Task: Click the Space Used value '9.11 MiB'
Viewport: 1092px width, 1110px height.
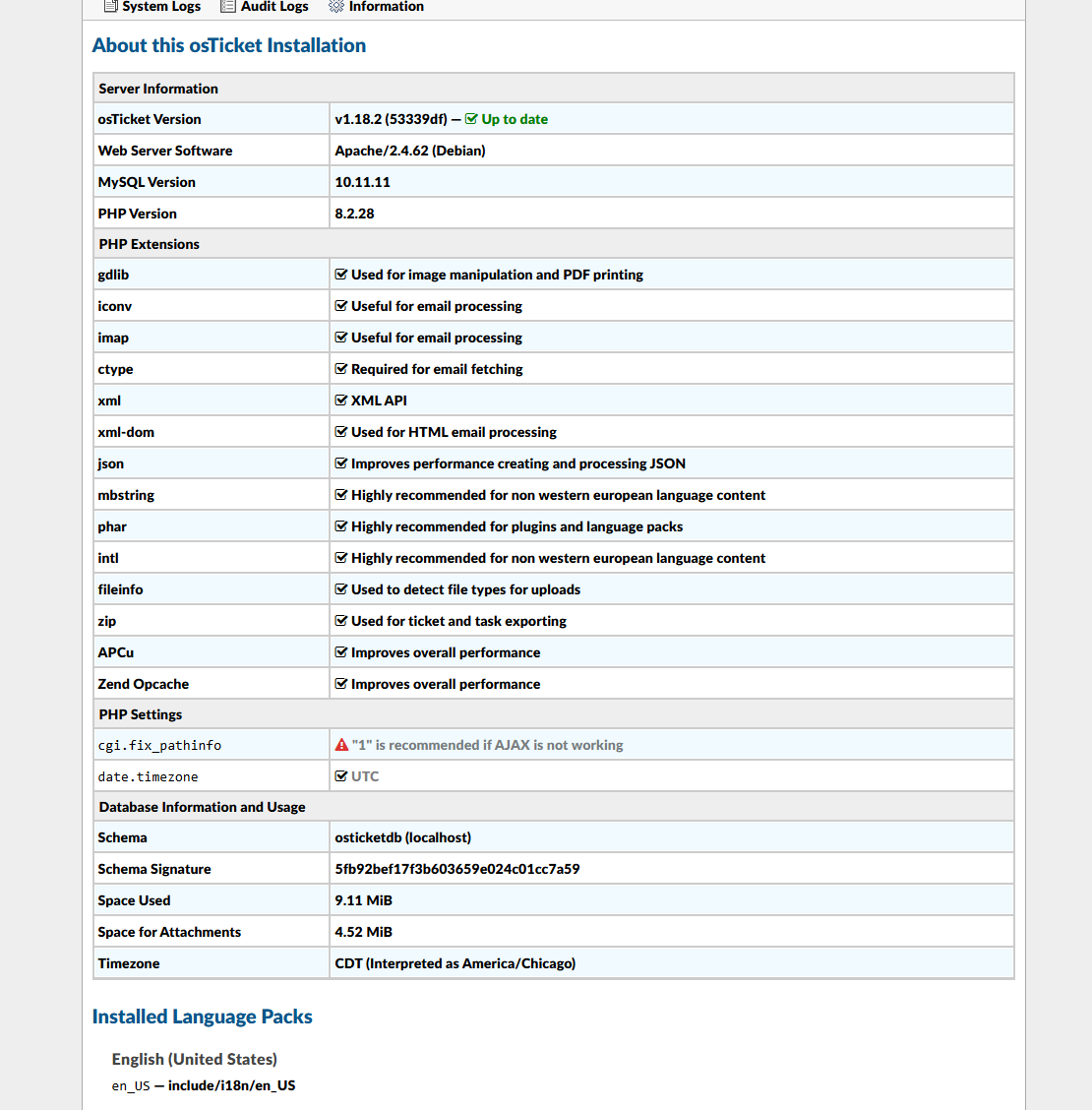Action: (363, 900)
